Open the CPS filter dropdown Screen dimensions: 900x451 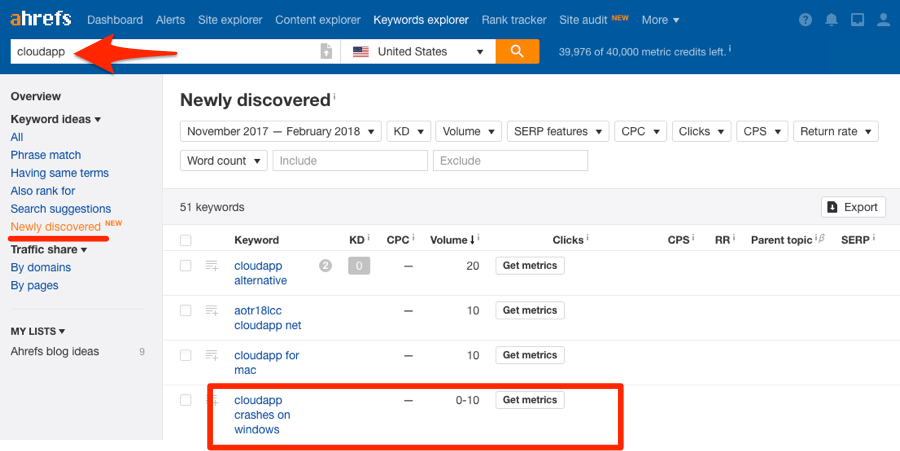[762, 131]
